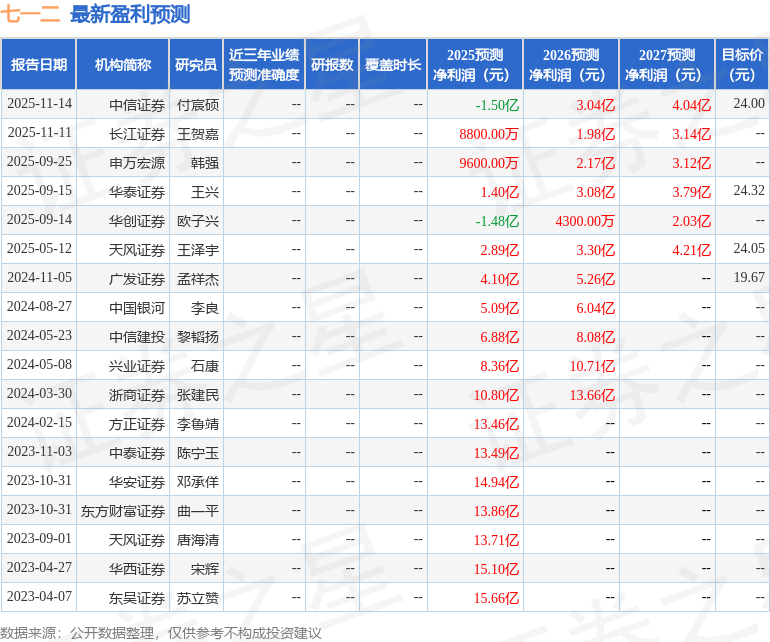Click the 2025预测净利润 column header
This screenshot has width=770, height=642.
[x=475, y=64]
